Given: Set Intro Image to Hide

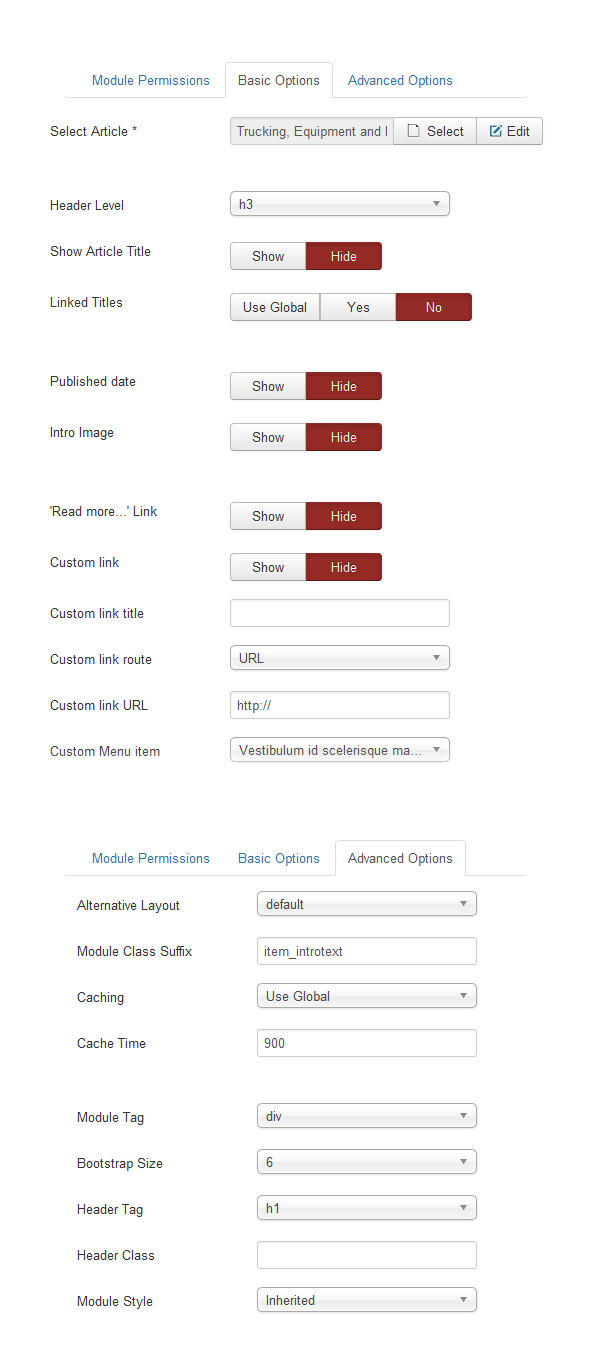Looking at the screenshot, I should click(x=344, y=437).
